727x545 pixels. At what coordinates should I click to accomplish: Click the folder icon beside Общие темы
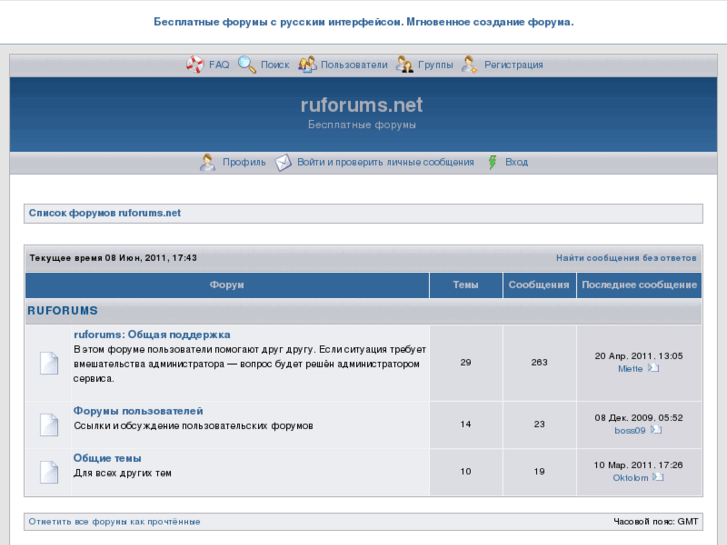click(49, 472)
